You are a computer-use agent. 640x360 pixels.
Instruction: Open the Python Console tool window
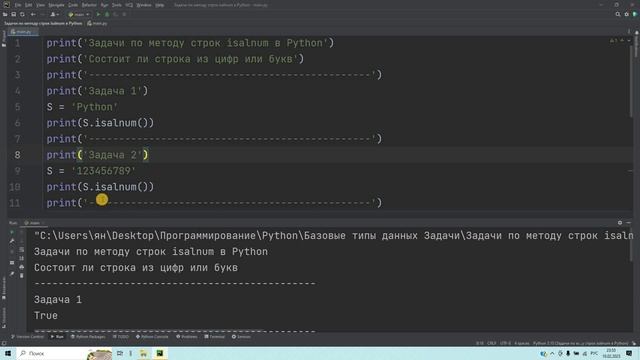click(x=152, y=337)
